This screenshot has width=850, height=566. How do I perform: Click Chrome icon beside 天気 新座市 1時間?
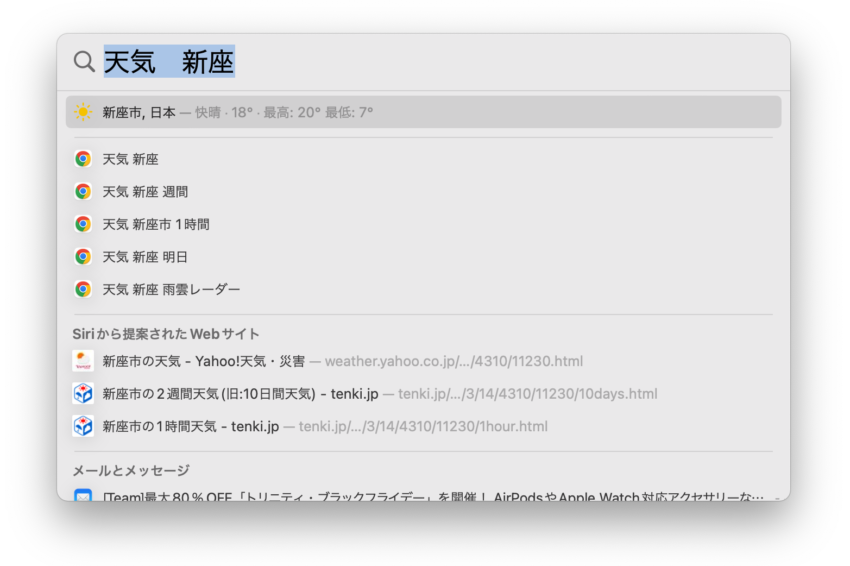coord(83,224)
